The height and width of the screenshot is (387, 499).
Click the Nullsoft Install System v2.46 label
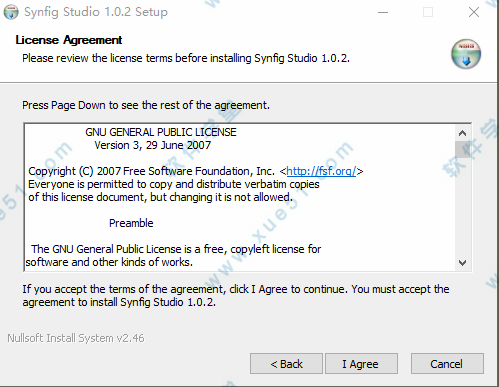tap(76, 338)
